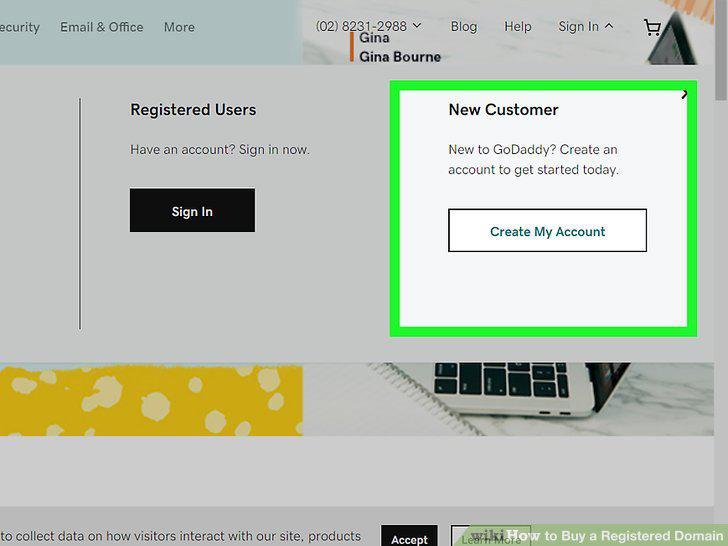The width and height of the screenshot is (728, 546).
Task: Click the (02) 8231-2988 phone number
Action: [361, 26]
